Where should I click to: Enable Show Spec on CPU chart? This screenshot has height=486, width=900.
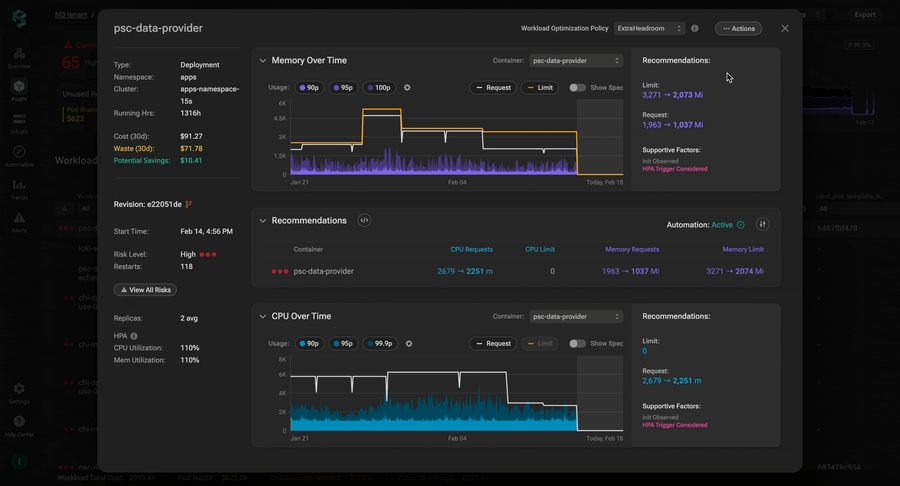click(578, 344)
